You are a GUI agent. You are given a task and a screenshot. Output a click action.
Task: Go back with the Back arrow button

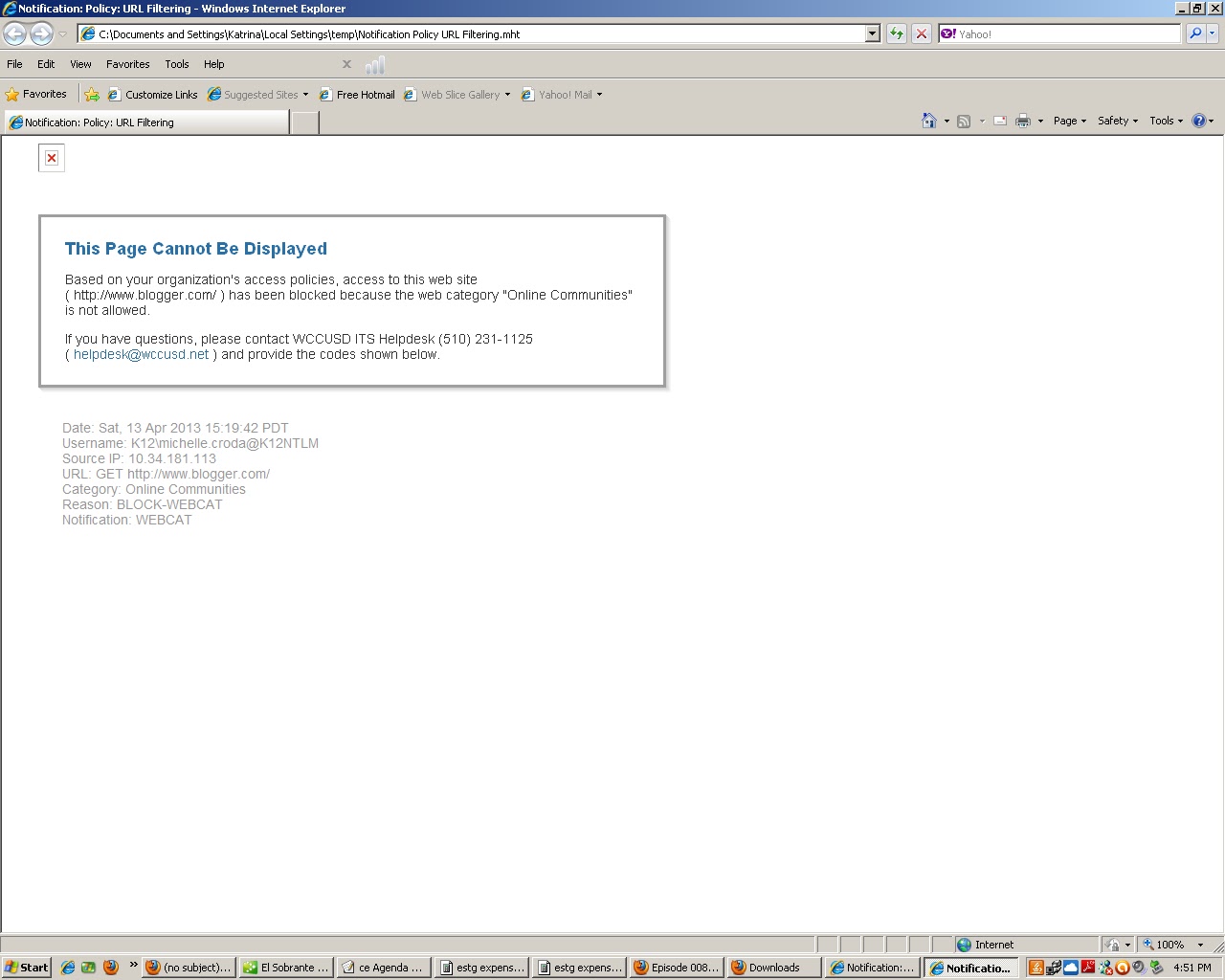click(15, 34)
